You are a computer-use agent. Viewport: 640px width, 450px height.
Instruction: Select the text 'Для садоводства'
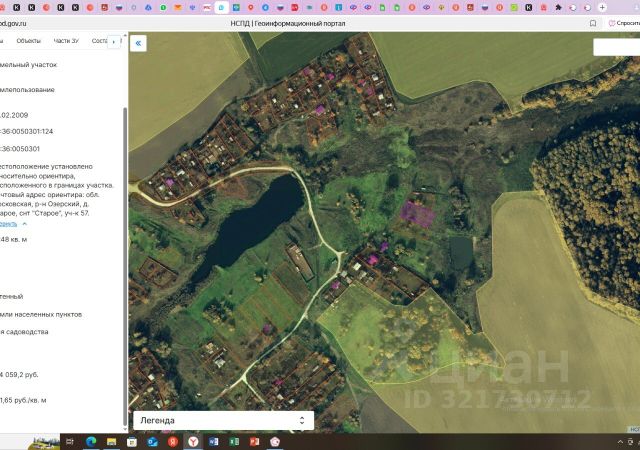24,332
